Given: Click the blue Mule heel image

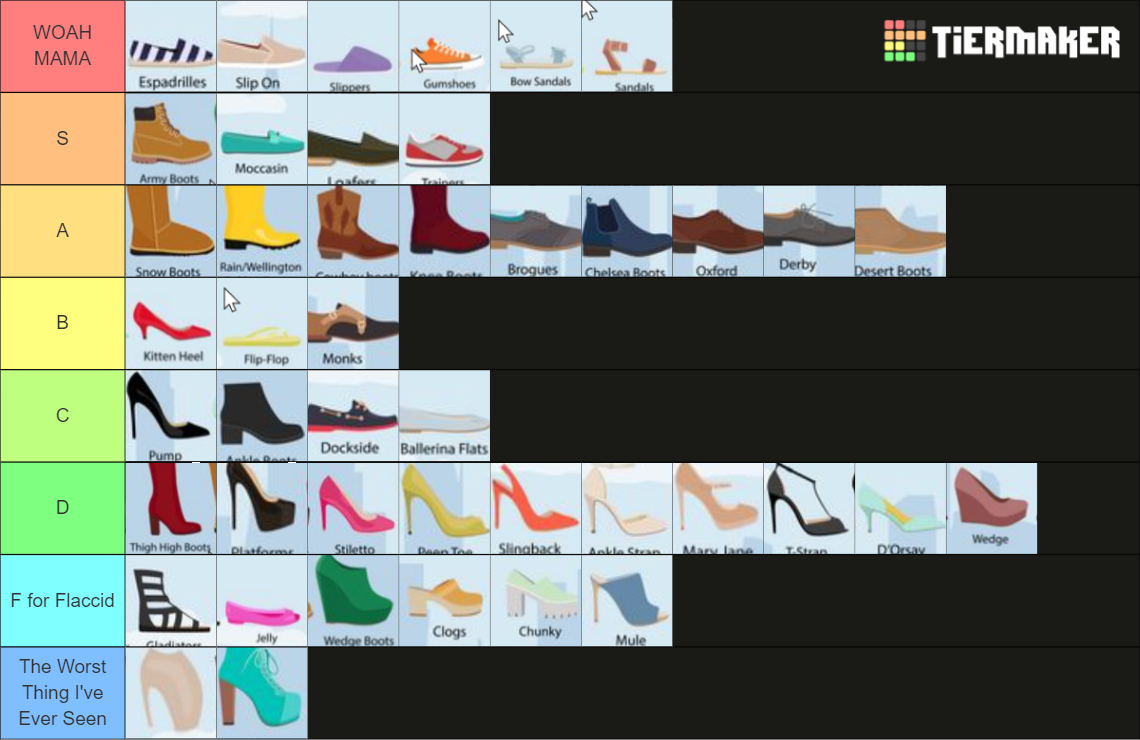Looking at the screenshot, I should click(x=626, y=600).
